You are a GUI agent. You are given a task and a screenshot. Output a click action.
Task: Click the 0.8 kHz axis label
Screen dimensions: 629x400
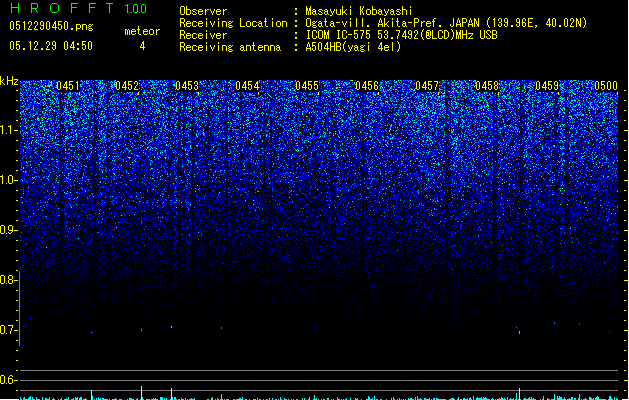pos(9,280)
